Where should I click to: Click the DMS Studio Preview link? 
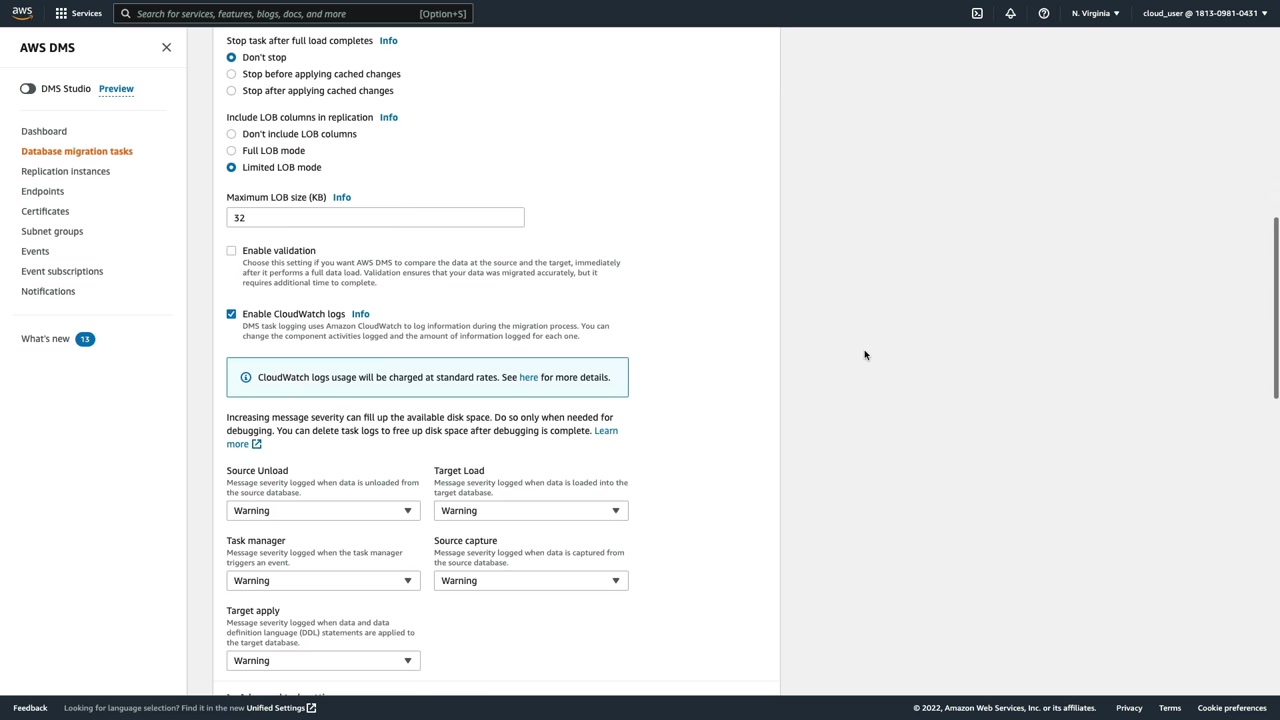click(x=116, y=89)
